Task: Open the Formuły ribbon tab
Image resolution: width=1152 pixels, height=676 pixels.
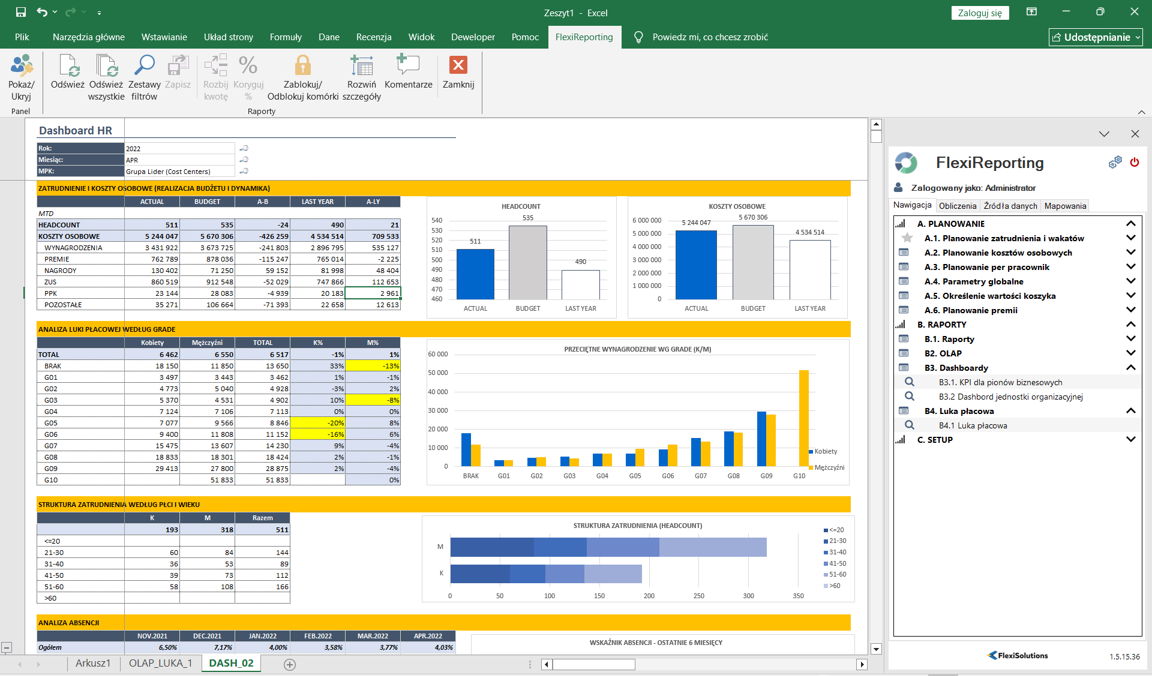Action: click(x=285, y=37)
